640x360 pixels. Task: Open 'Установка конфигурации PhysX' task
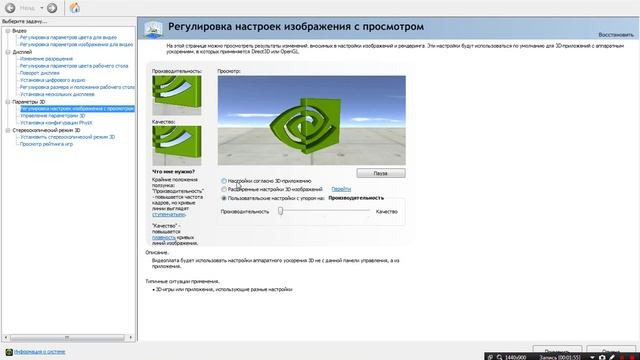pyautogui.click(x=56, y=123)
